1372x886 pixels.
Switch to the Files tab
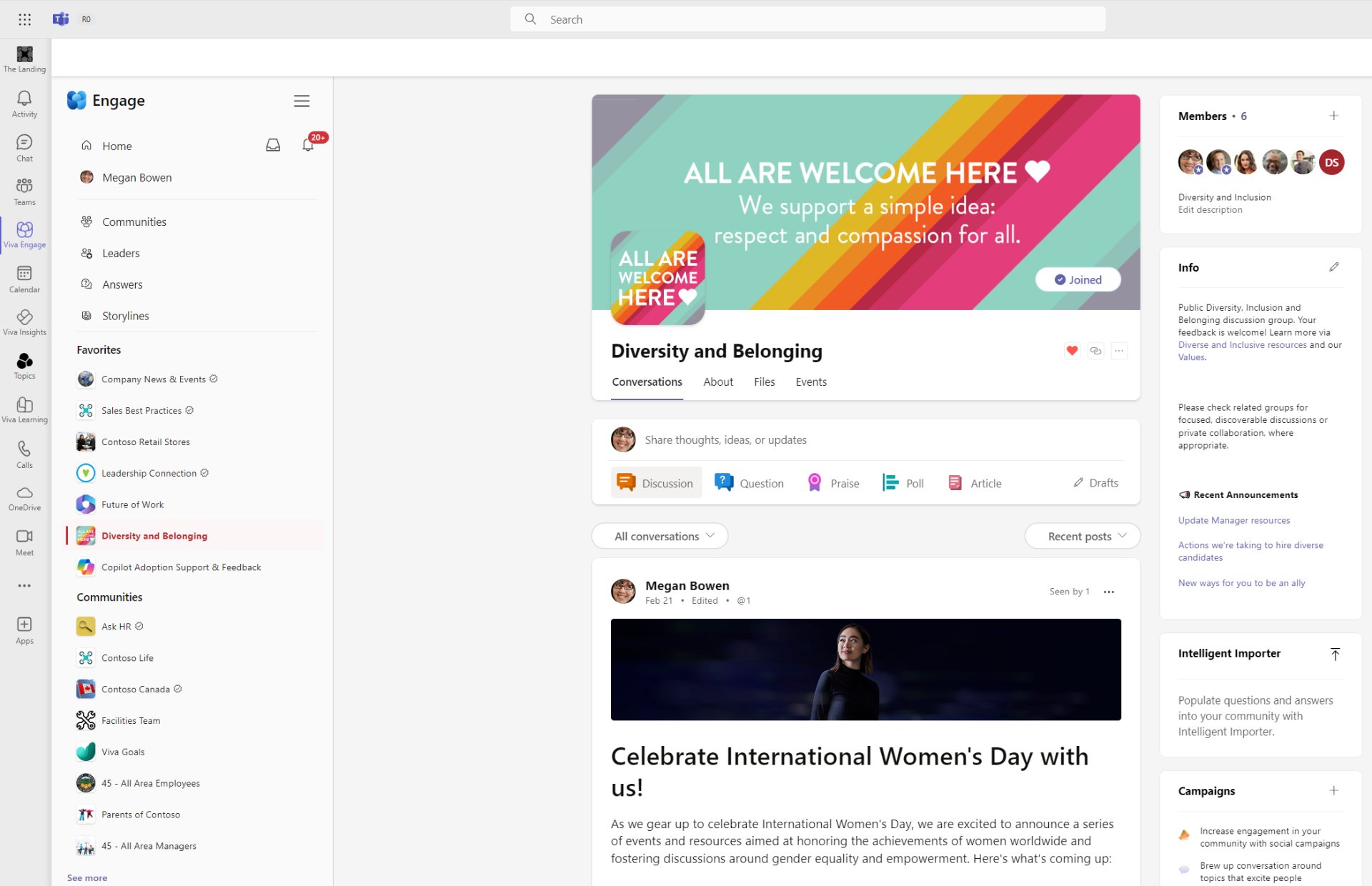764,382
